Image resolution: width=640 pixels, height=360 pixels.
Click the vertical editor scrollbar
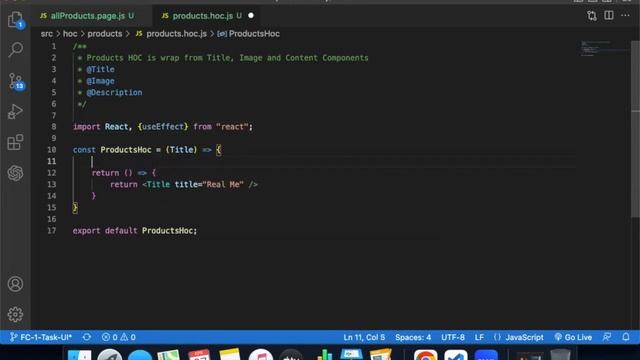click(635, 128)
